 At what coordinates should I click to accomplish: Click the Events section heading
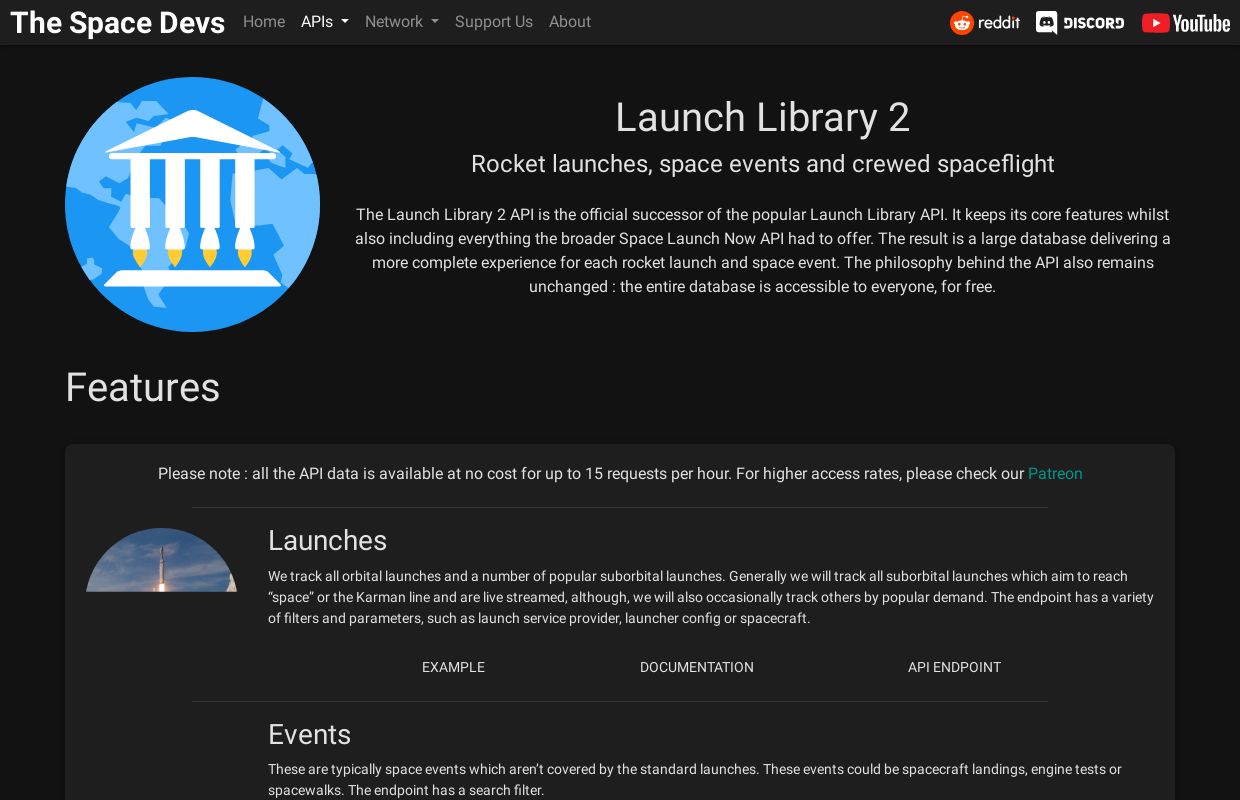pyautogui.click(x=309, y=735)
